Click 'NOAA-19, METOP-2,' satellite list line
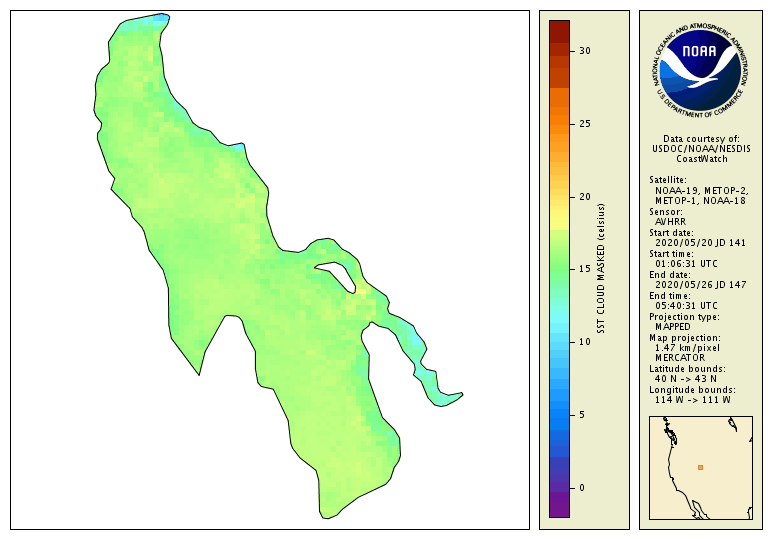This screenshot has height=539, width=772. click(702, 190)
